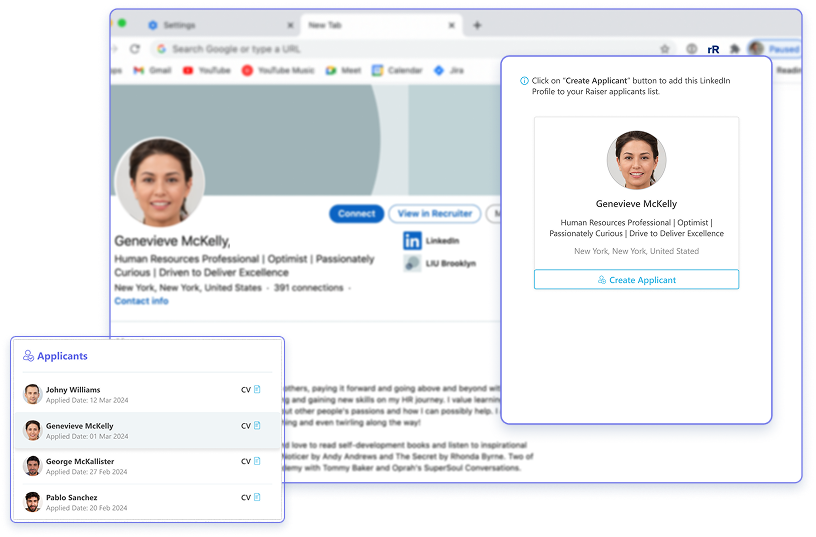Select George McKallister applicant avatar
Screen dimensions: 816x537
coord(32,466)
